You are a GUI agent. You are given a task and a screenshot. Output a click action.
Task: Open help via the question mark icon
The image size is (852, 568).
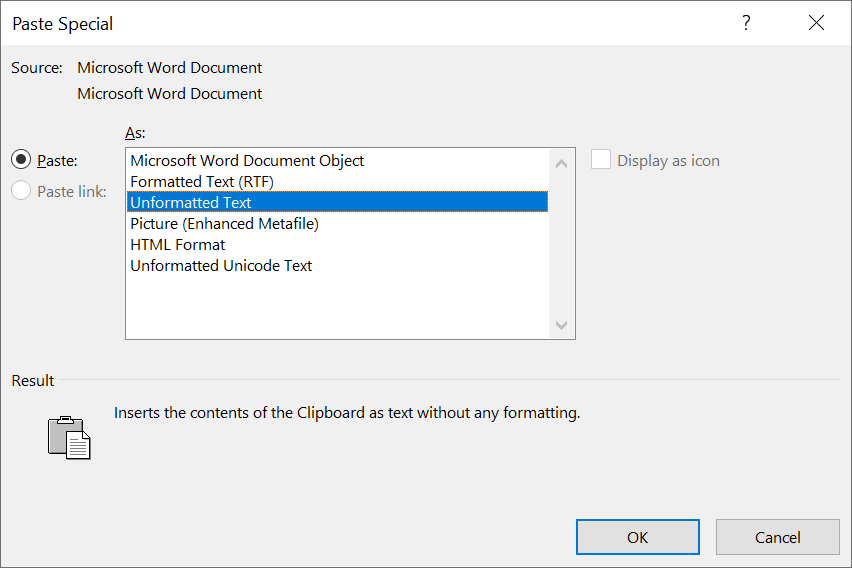tap(747, 23)
